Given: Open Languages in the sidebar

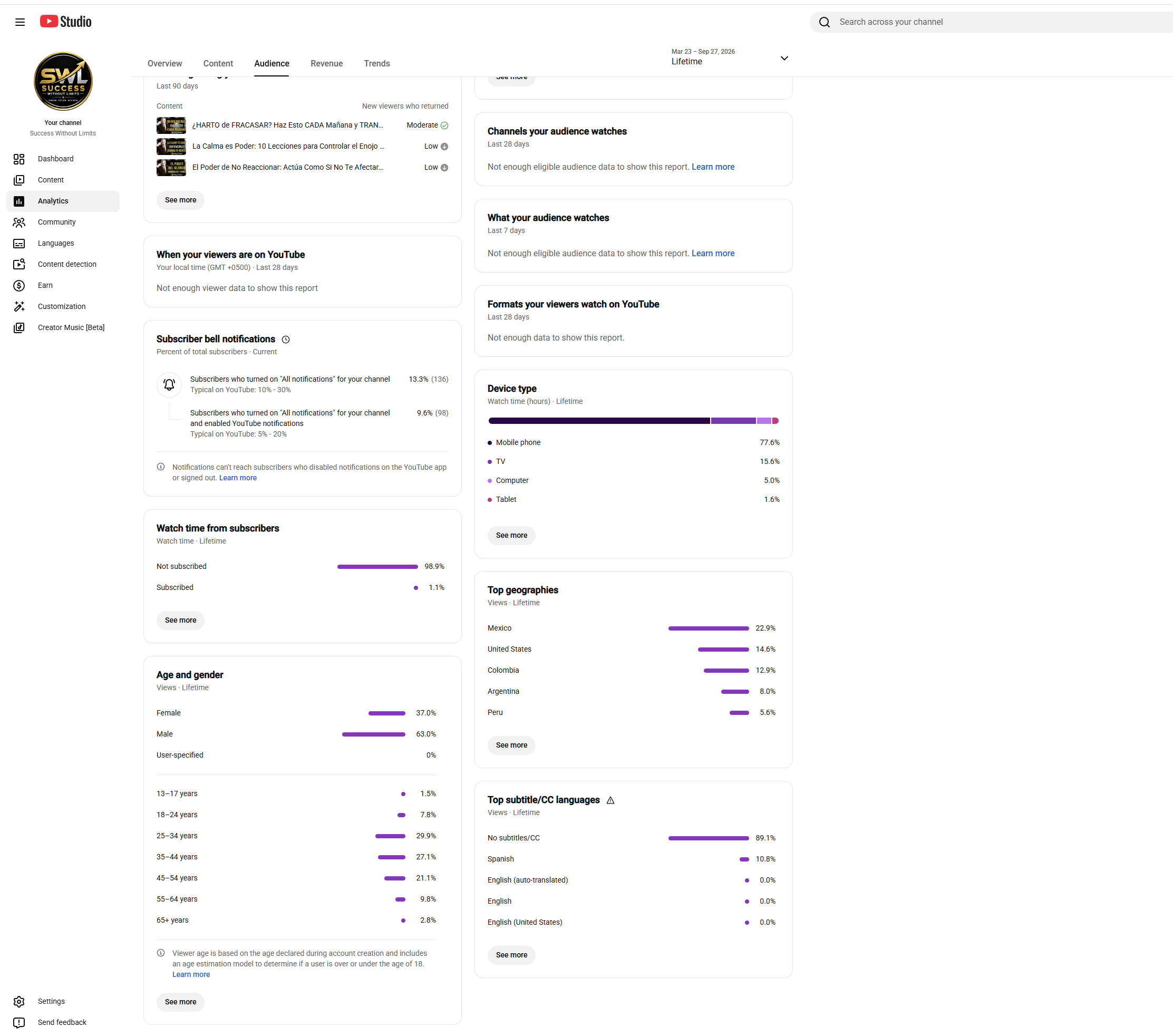Looking at the screenshot, I should tap(63, 244).
